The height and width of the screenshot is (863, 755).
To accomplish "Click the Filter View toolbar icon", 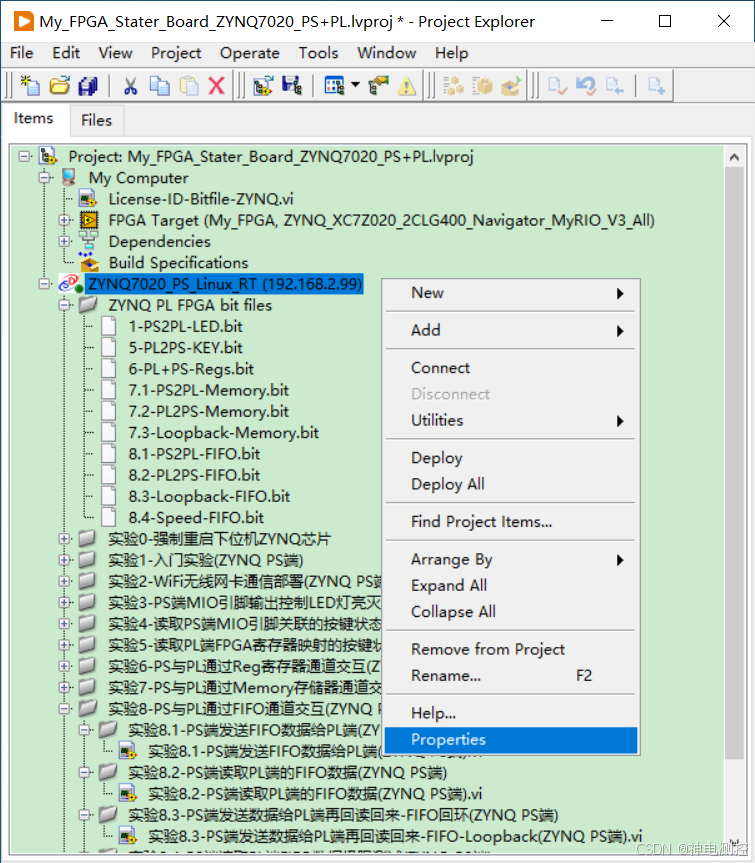I will click(x=334, y=86).
